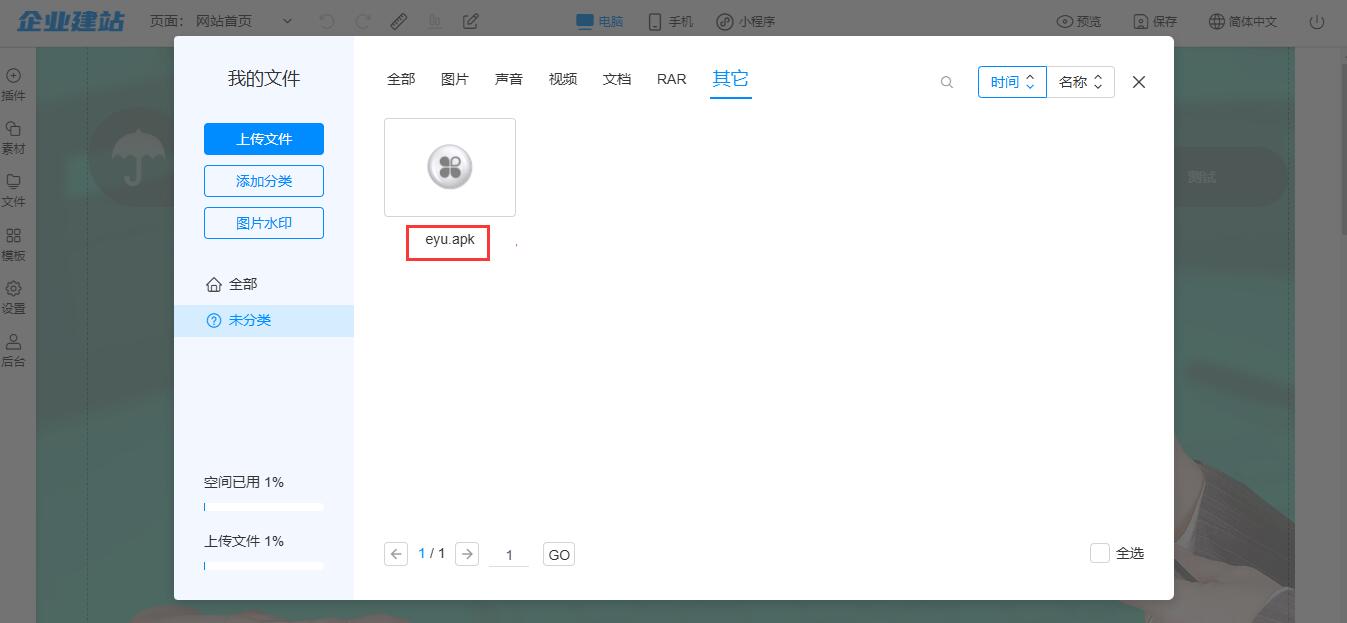Sort files by 时间

1012,82
